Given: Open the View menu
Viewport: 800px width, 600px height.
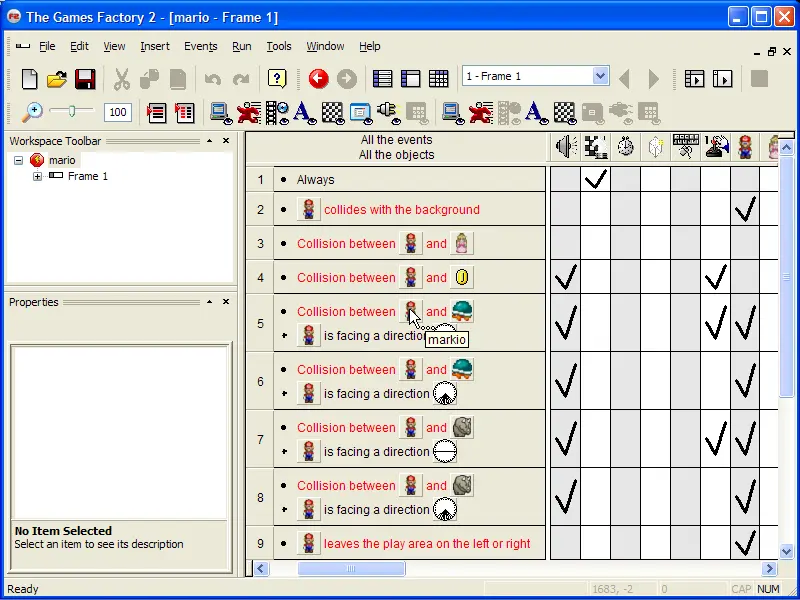Looking at the screenshot, I should [x=114, y=46].
